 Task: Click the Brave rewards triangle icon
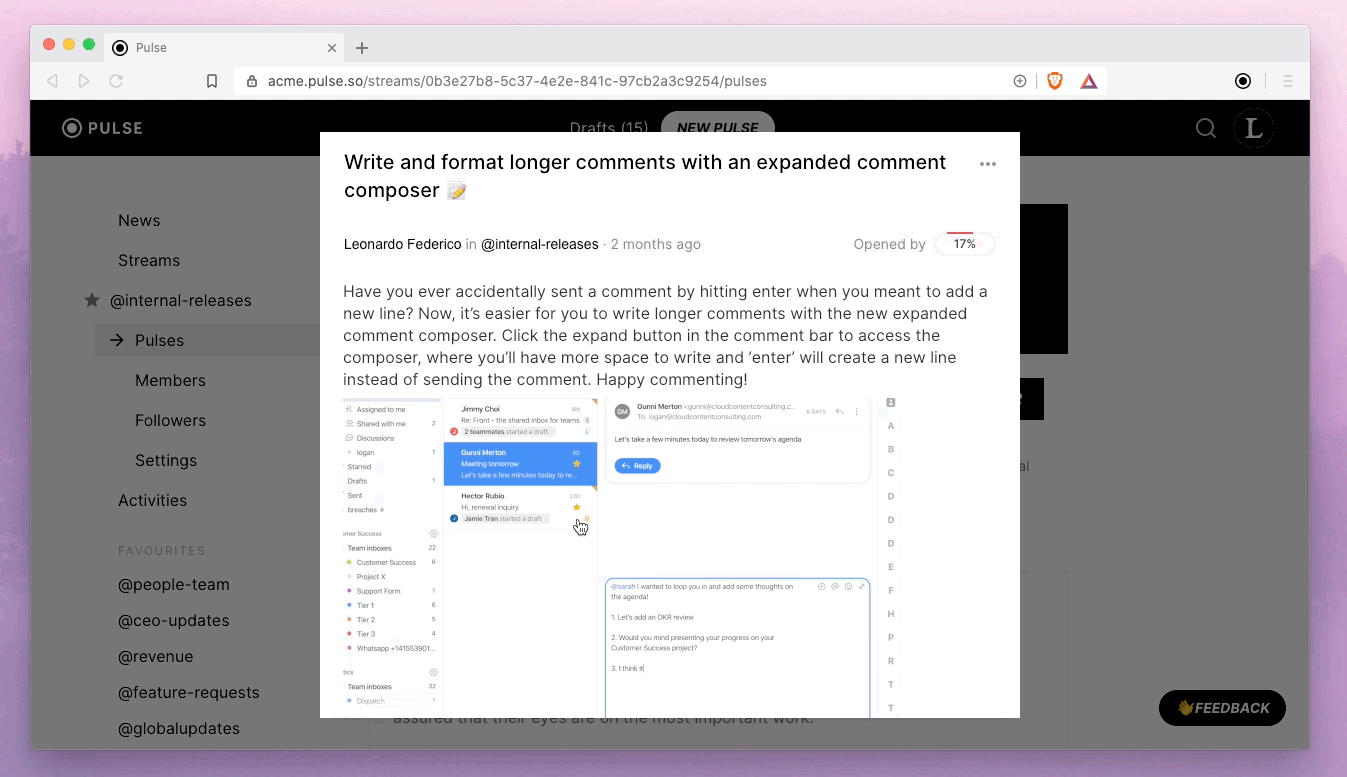pos(1089,81)
